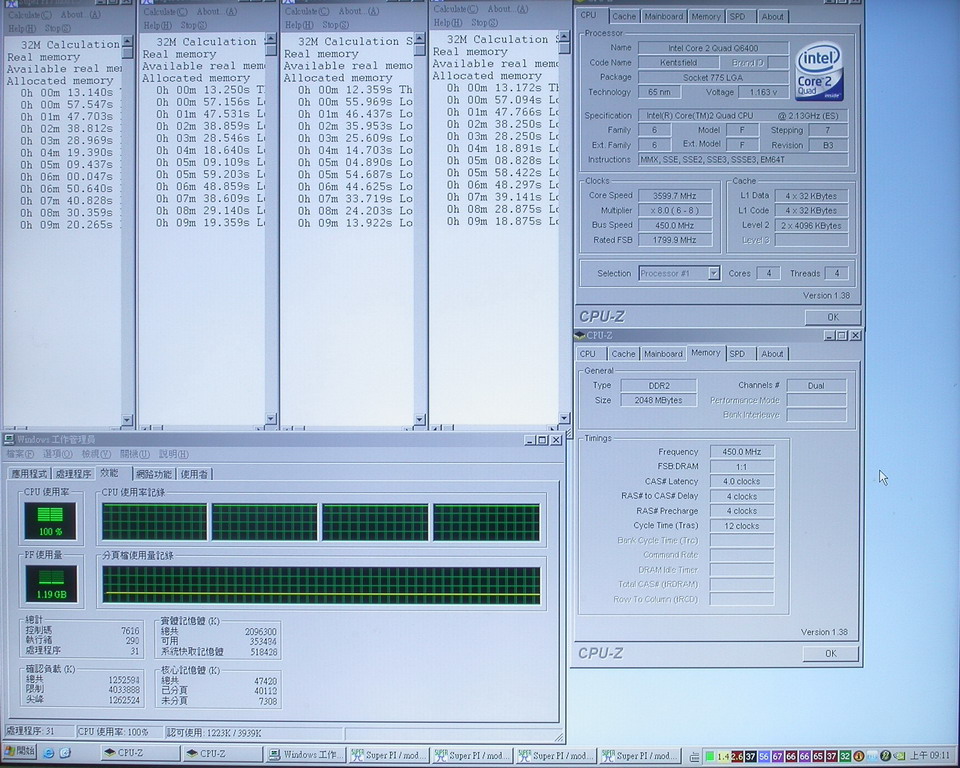Click the 2.6 voltage tray icon
The height and width of the screenshot is (768, 960).
click(x=737, y=756)
